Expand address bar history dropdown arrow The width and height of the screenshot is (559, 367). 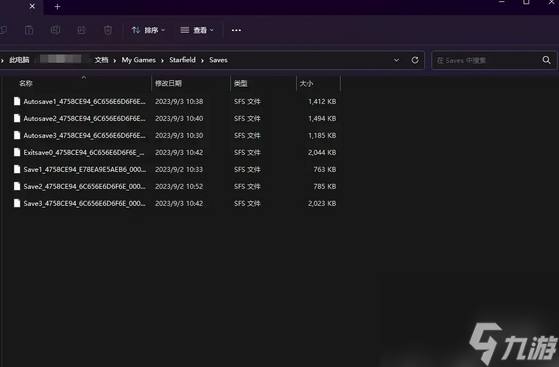click(396, 60)
